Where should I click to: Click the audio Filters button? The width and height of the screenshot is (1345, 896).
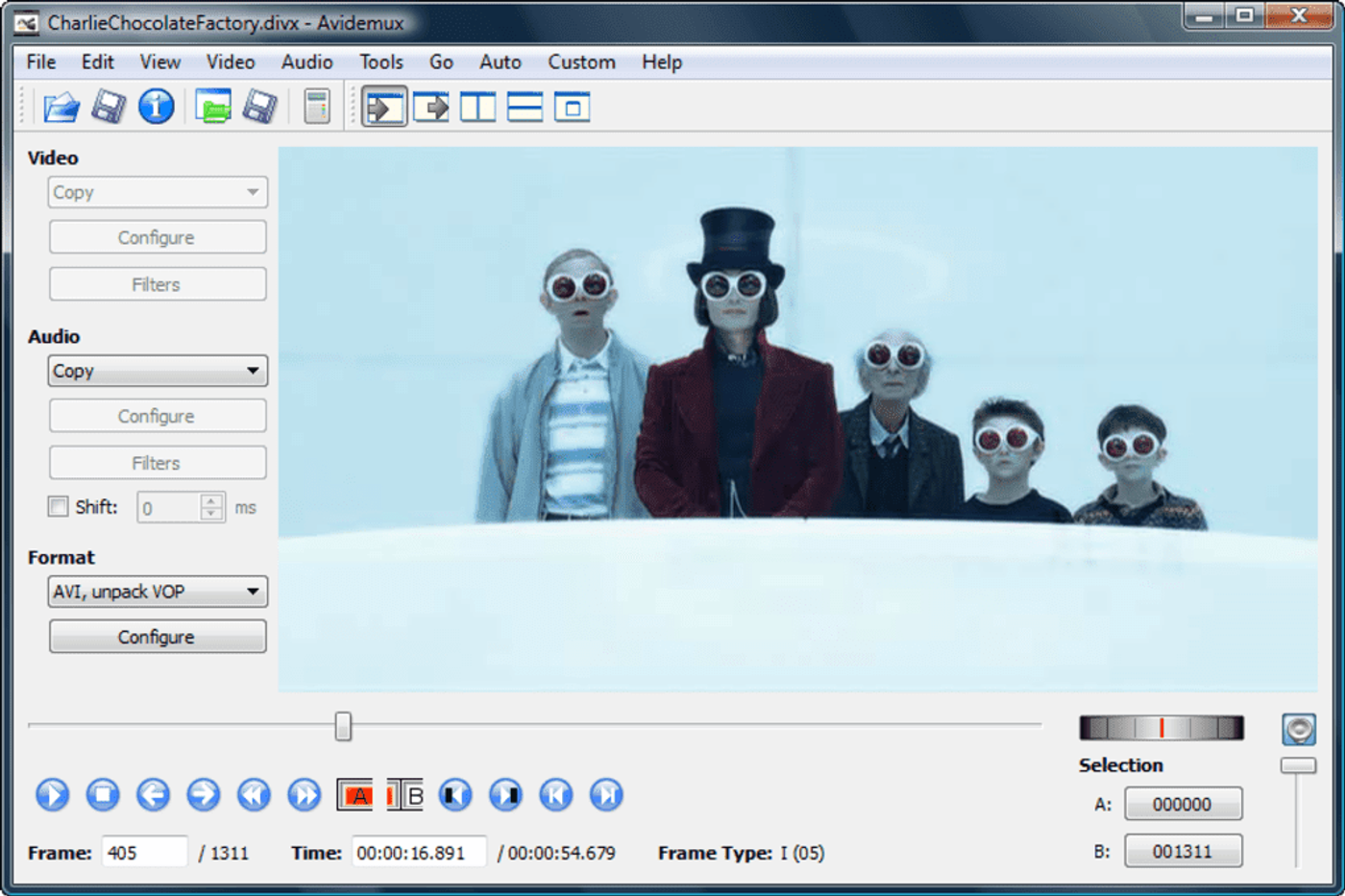pos(157,462)
